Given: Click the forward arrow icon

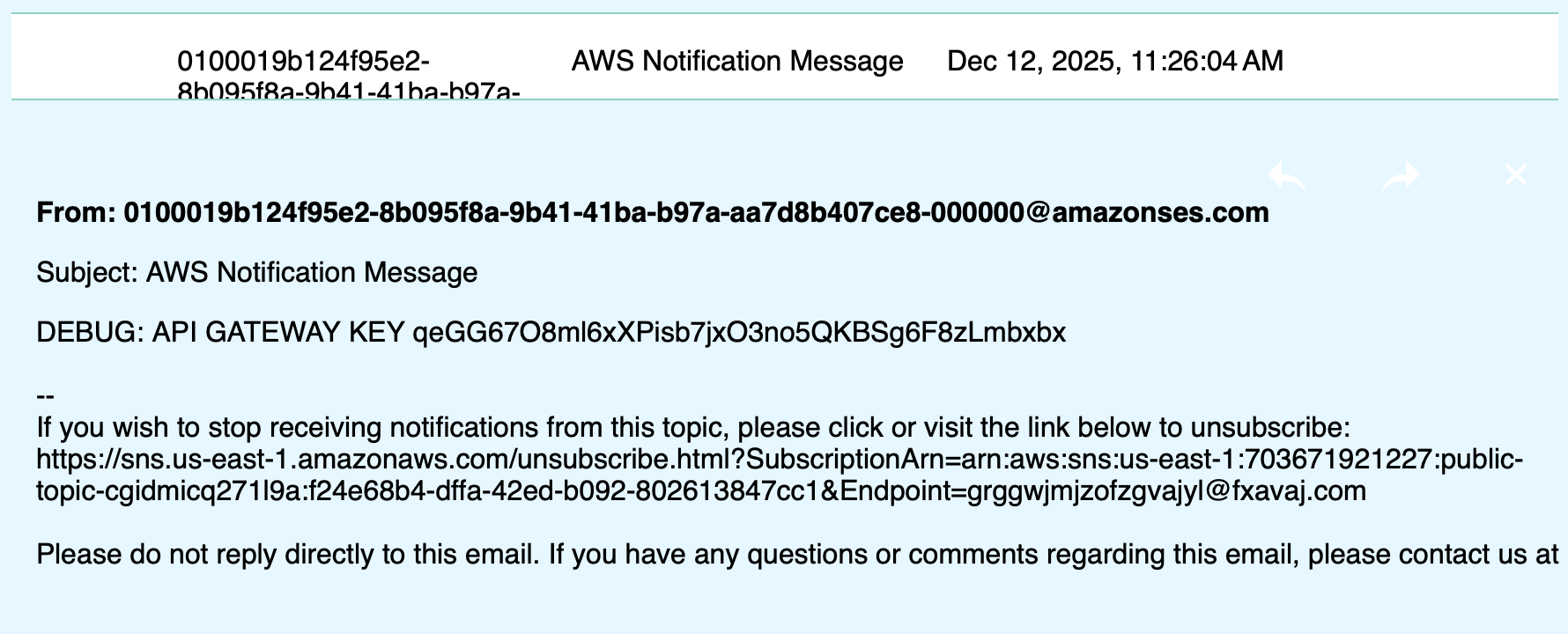Looking at the screenshot, I should tap(1401, 176).
